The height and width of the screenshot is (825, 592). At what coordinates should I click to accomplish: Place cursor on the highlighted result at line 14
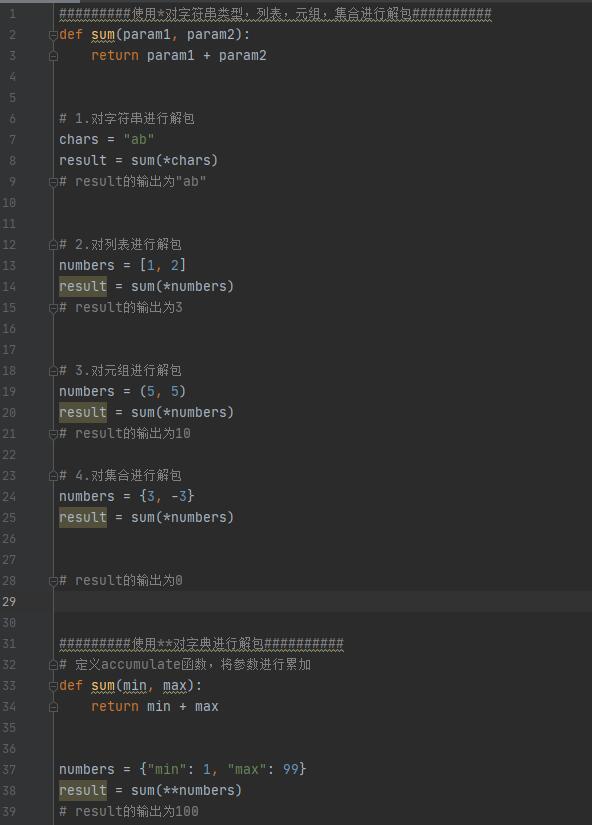pos(83,286)
